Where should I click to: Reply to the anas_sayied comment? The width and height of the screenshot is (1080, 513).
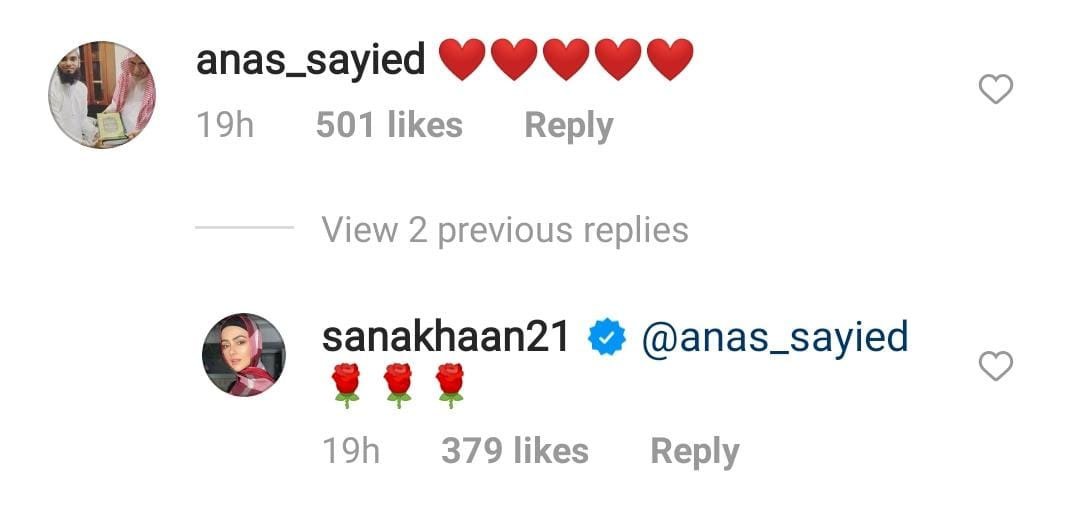click(569, 126)
